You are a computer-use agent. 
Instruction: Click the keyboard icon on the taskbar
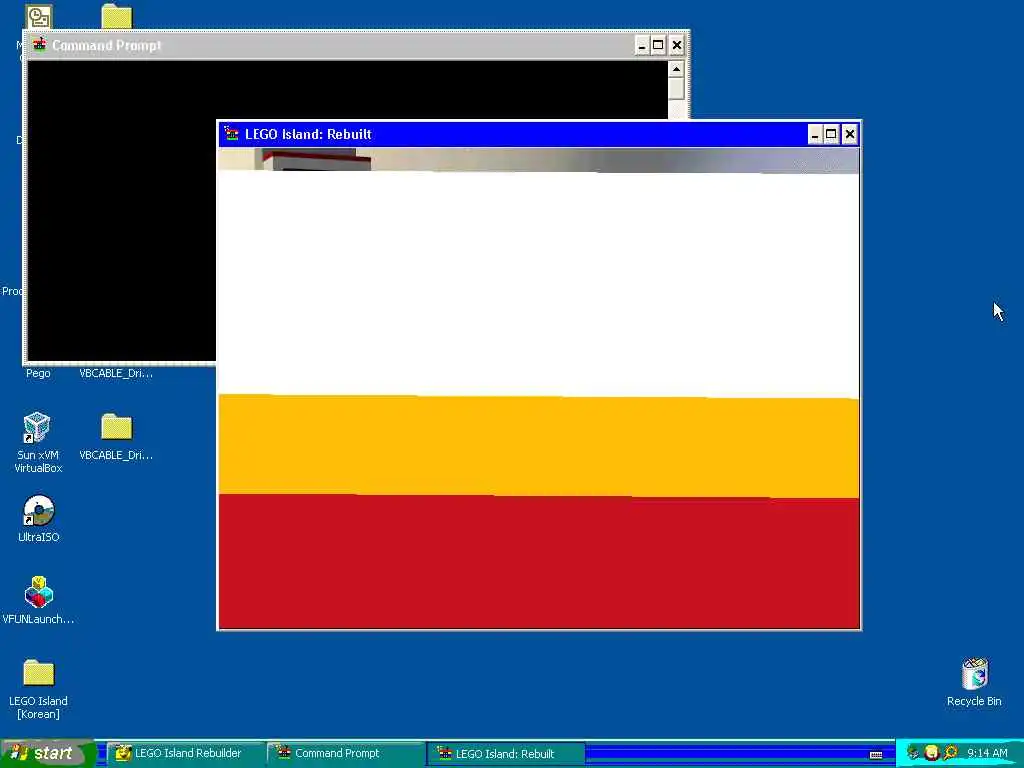pyautogui.click(x=876, y=754)
